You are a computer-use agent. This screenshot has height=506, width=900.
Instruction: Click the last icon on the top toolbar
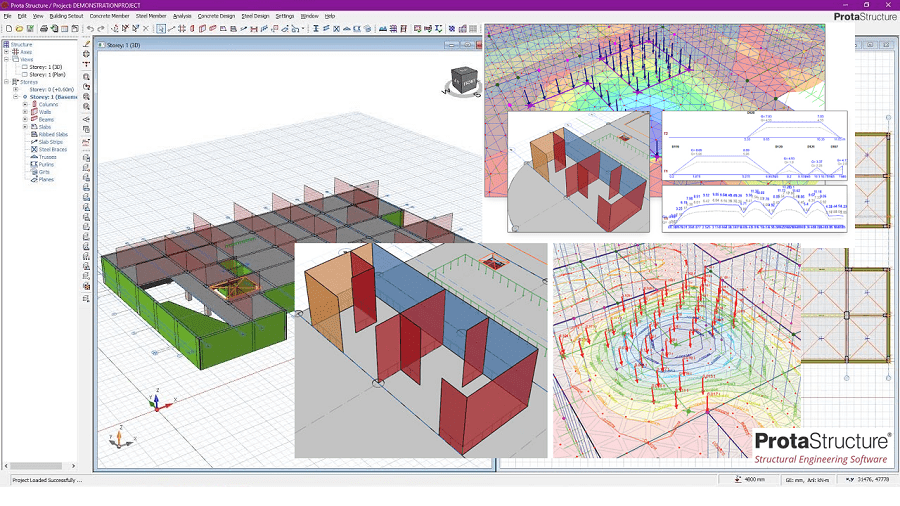(473, 29)
